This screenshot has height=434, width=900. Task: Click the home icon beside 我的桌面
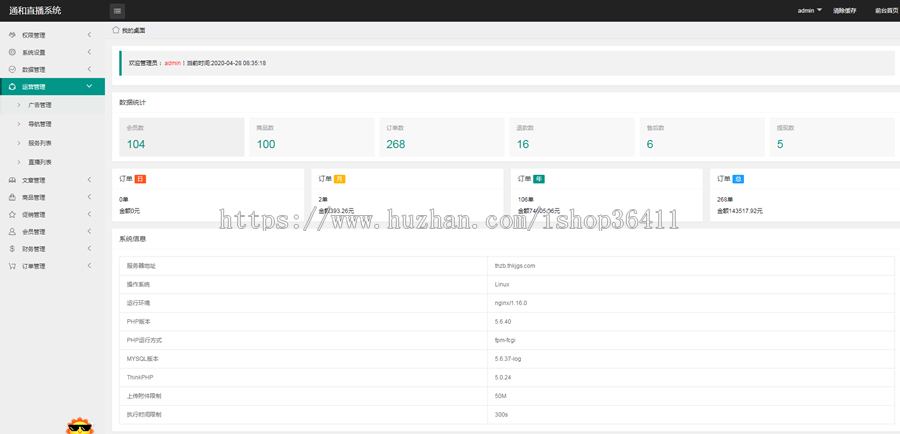[116, 30]
